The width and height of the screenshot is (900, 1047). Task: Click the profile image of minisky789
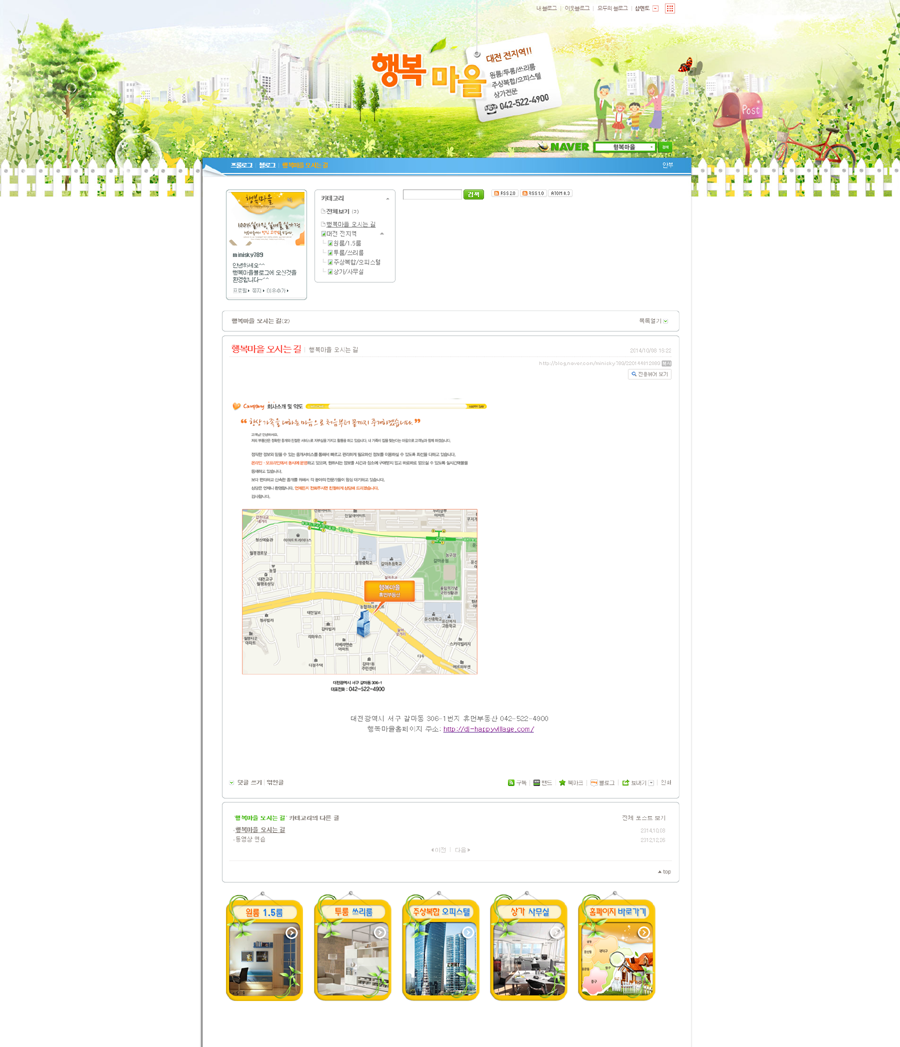[x=266, y=220]
